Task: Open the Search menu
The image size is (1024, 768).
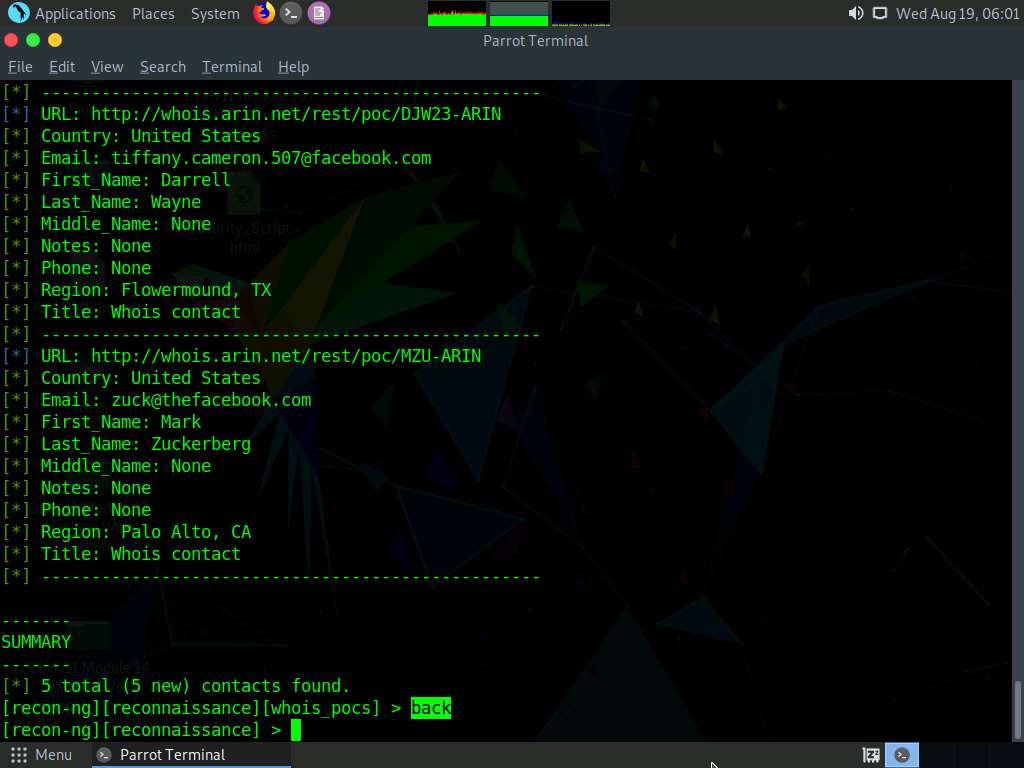Action: (x=163, y=67)
